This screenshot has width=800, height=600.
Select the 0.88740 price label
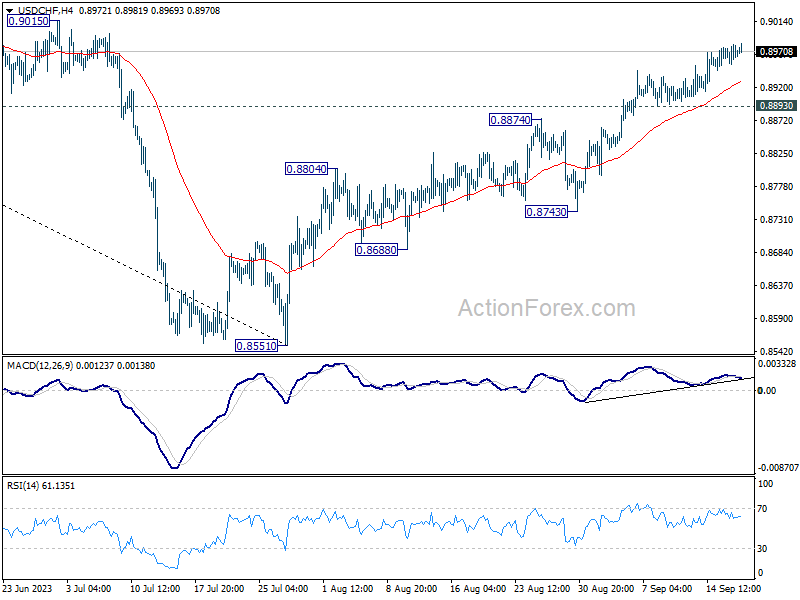click(x=510, y=120)
